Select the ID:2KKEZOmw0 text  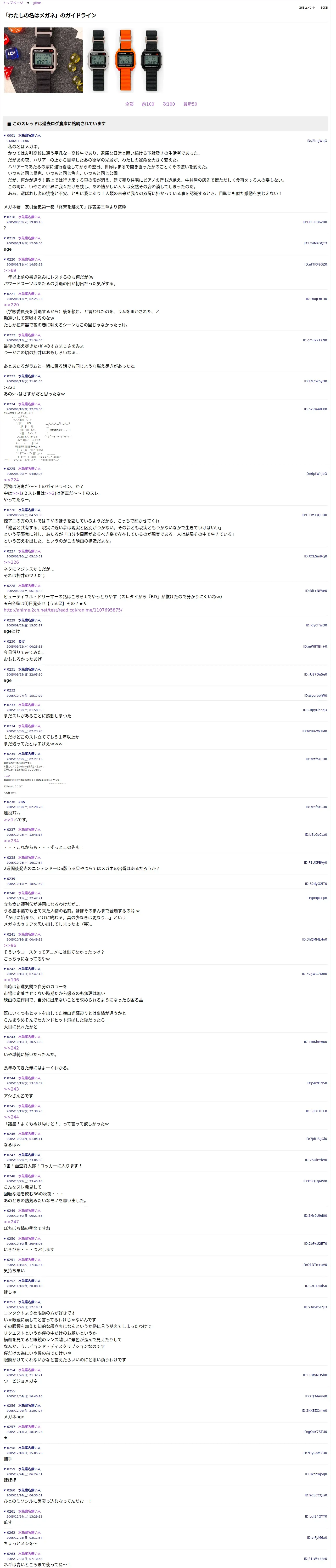click(314, 1411)
